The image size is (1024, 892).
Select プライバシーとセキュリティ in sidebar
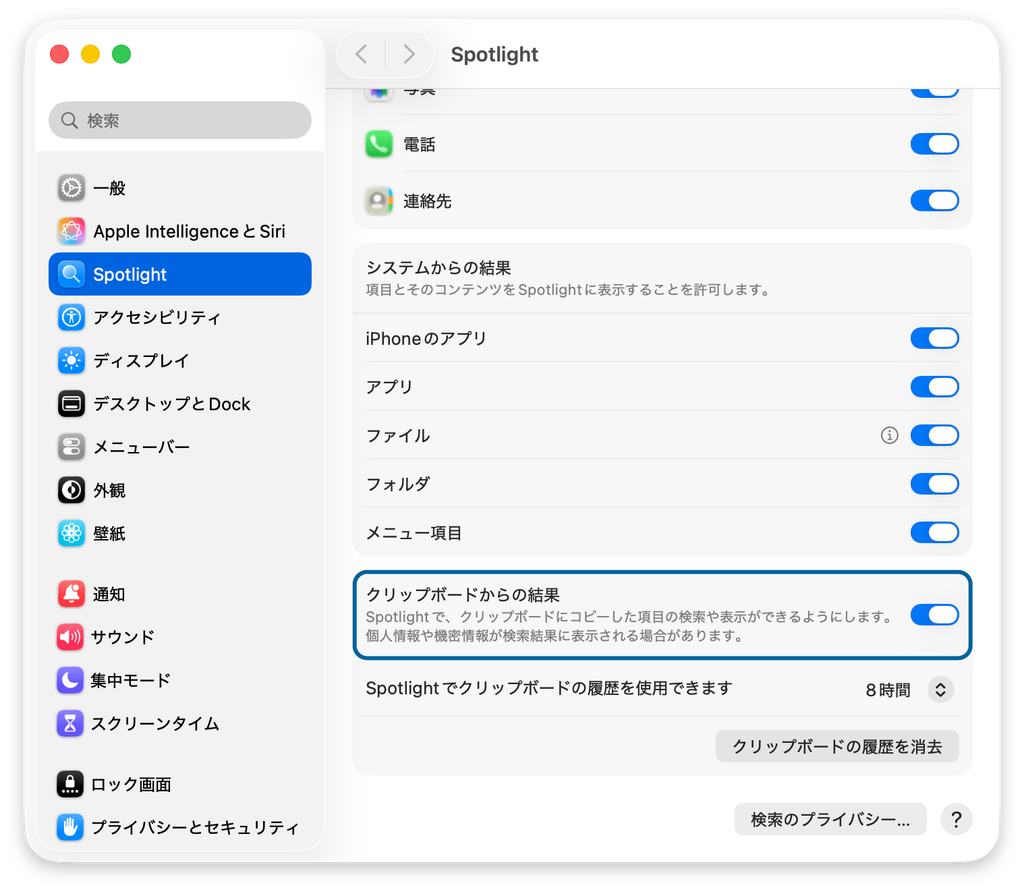point(180,827)
